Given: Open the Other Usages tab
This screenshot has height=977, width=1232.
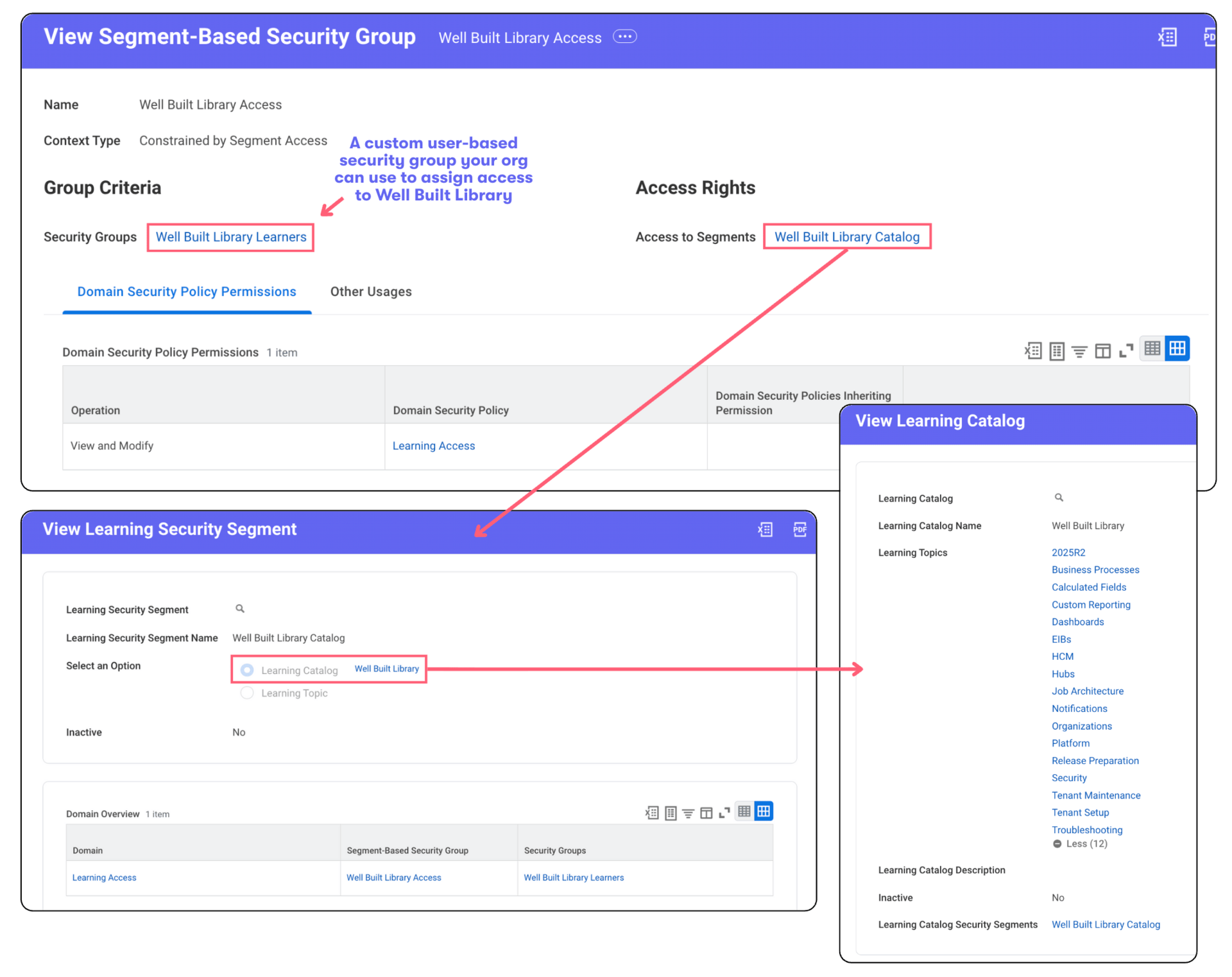Looking at the screenshot, I should 371,291.
